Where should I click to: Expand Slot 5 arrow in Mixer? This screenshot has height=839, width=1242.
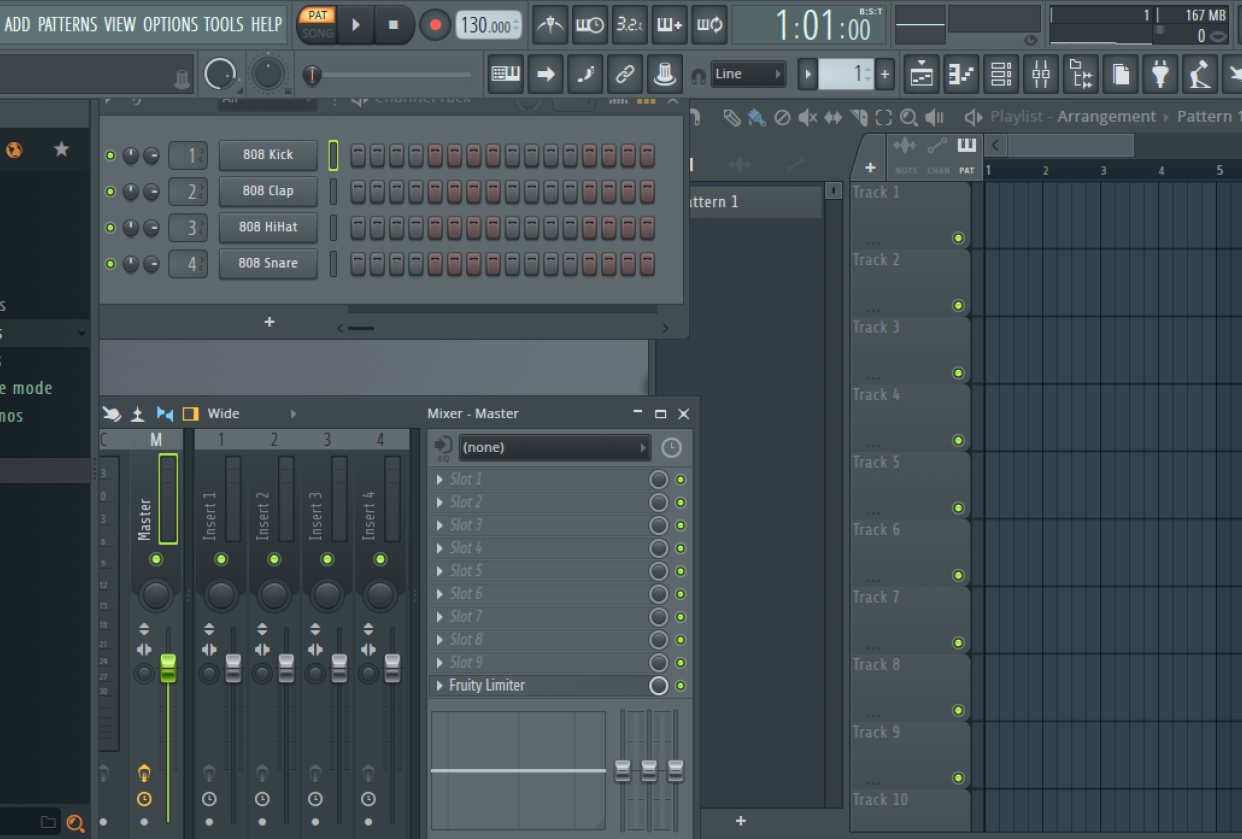(440, 571)
